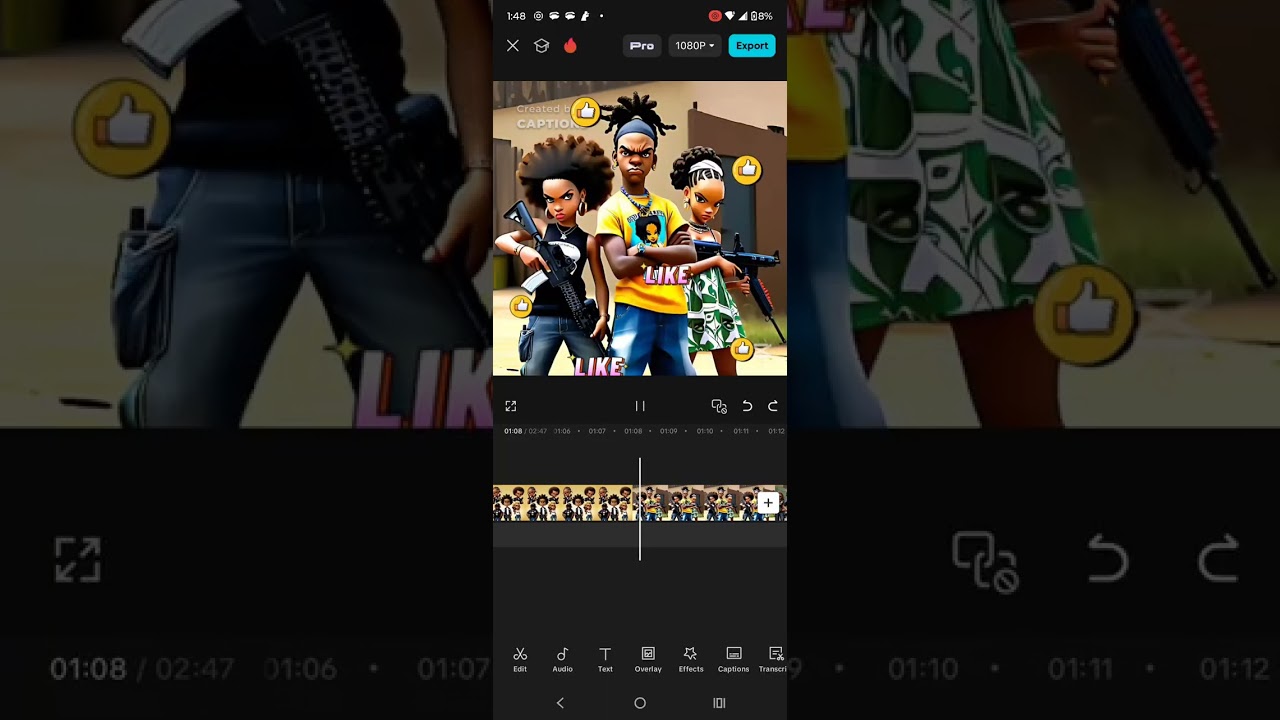Select the bottom LIKE text sticker in preview
Image resolution: width=1280 pixels, height=720 pixels.
[599, 367]
